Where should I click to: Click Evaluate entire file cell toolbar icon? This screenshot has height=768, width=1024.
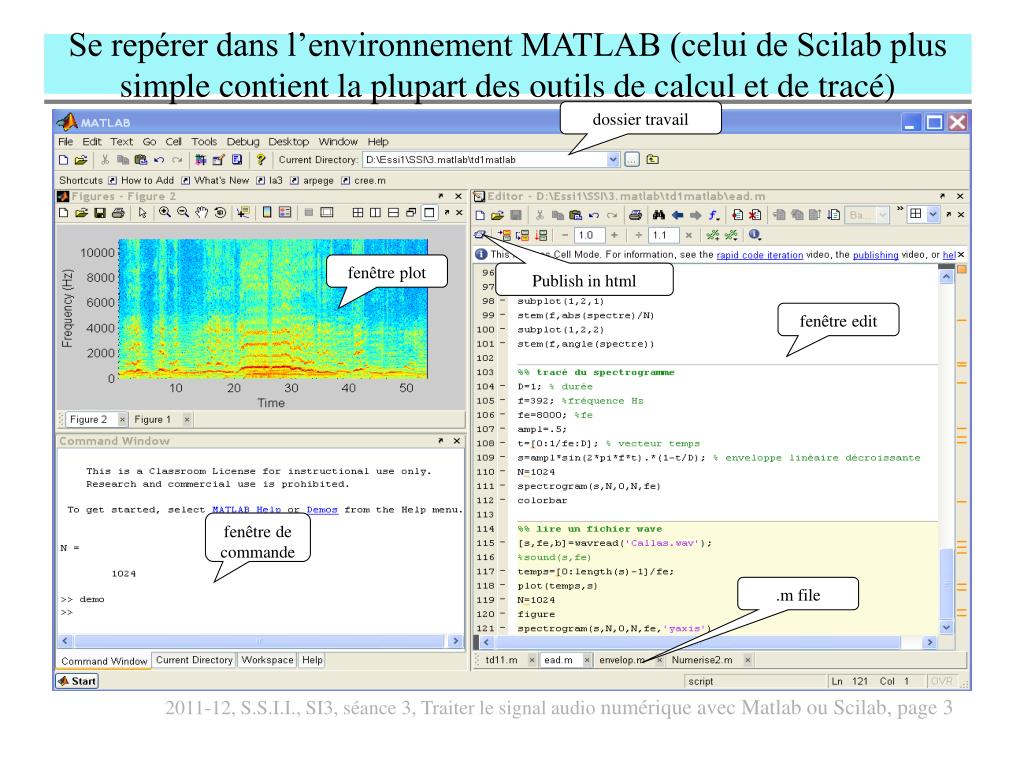coord(541,235)
